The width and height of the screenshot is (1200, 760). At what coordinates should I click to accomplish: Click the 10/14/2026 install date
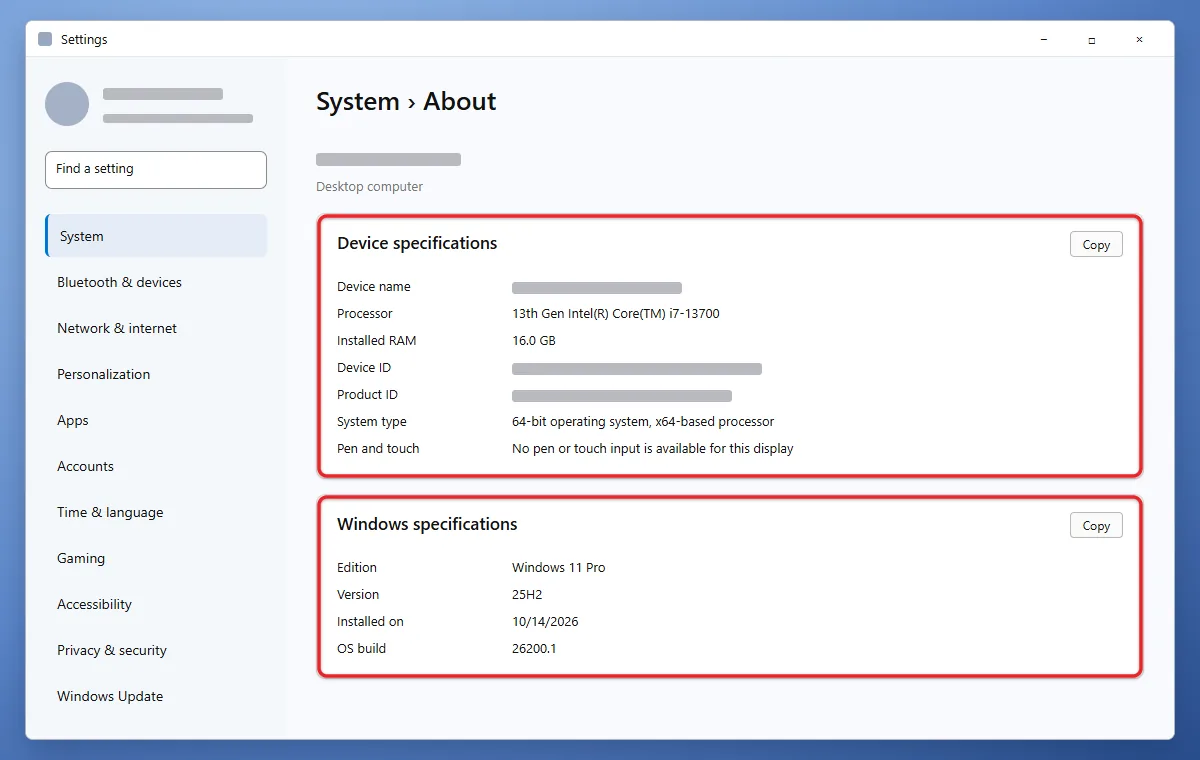545,621
